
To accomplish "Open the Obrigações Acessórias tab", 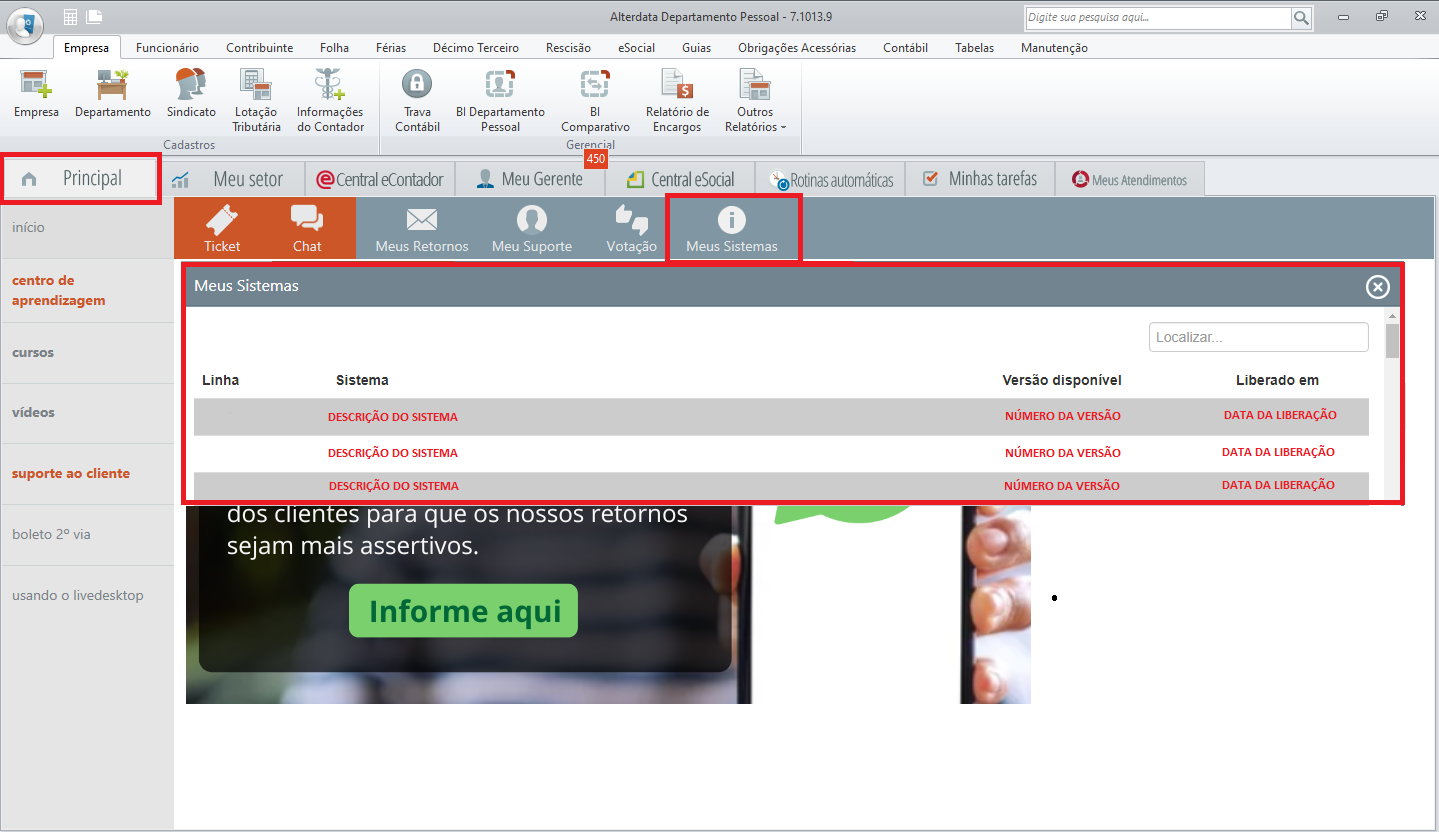I will point(797,48).
